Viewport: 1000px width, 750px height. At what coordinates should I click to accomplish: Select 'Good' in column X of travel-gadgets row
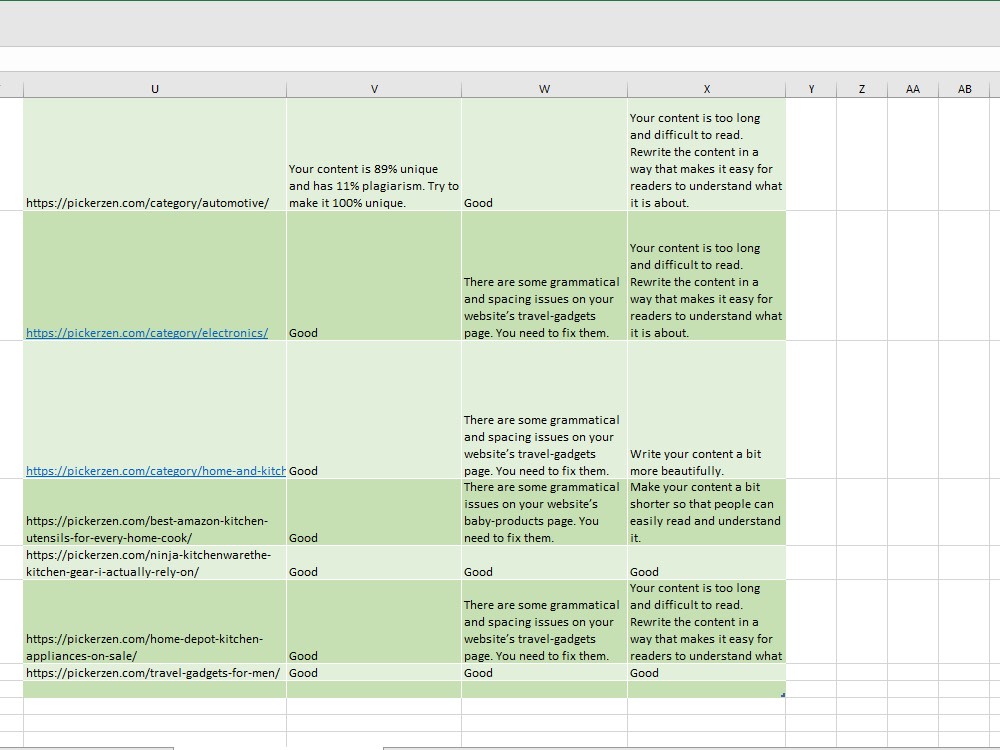pos(707,672)
